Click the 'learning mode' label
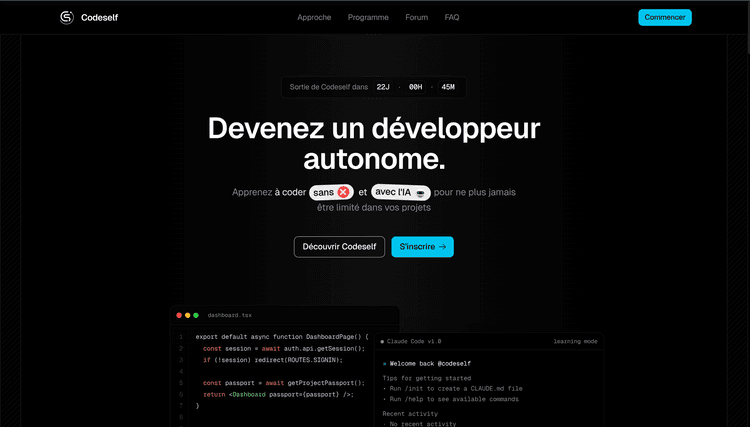Screen dimensions: 750x427 tap(575, 341)
